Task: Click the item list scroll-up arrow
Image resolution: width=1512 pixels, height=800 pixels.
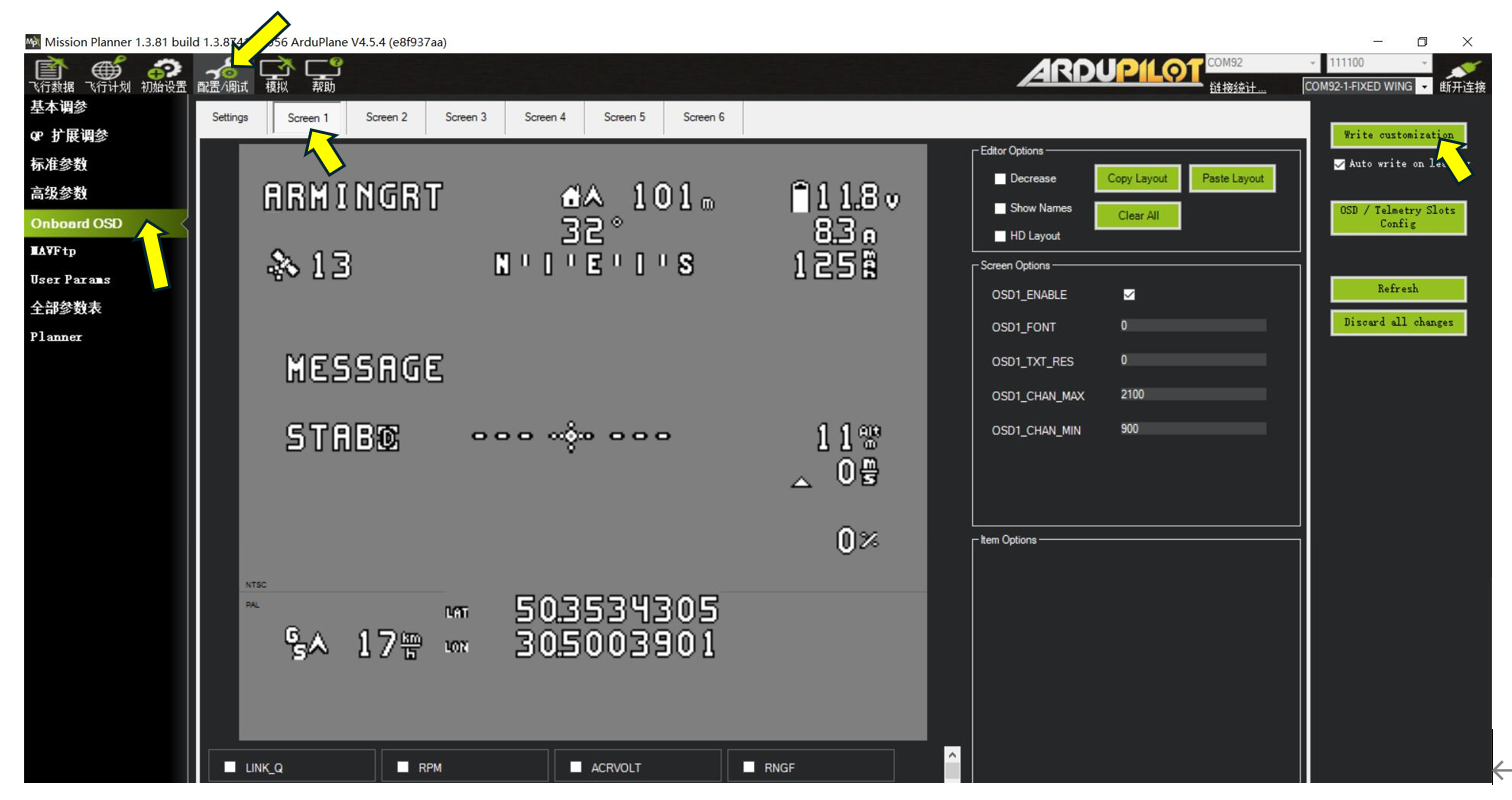Action: point(952,755)
